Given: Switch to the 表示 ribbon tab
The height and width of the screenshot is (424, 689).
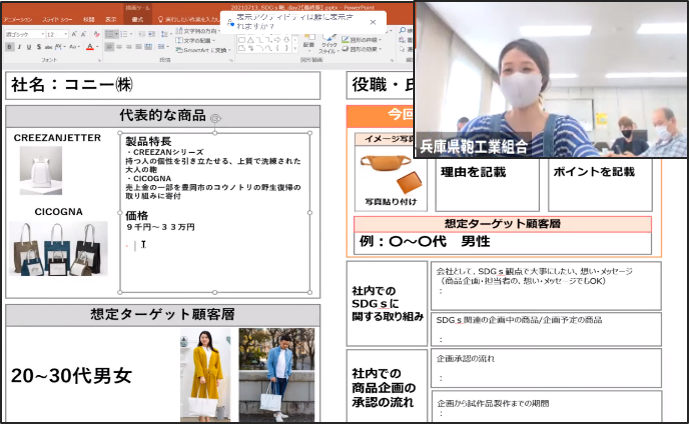Looking at the screenshot, I should [x=111, y=19].
